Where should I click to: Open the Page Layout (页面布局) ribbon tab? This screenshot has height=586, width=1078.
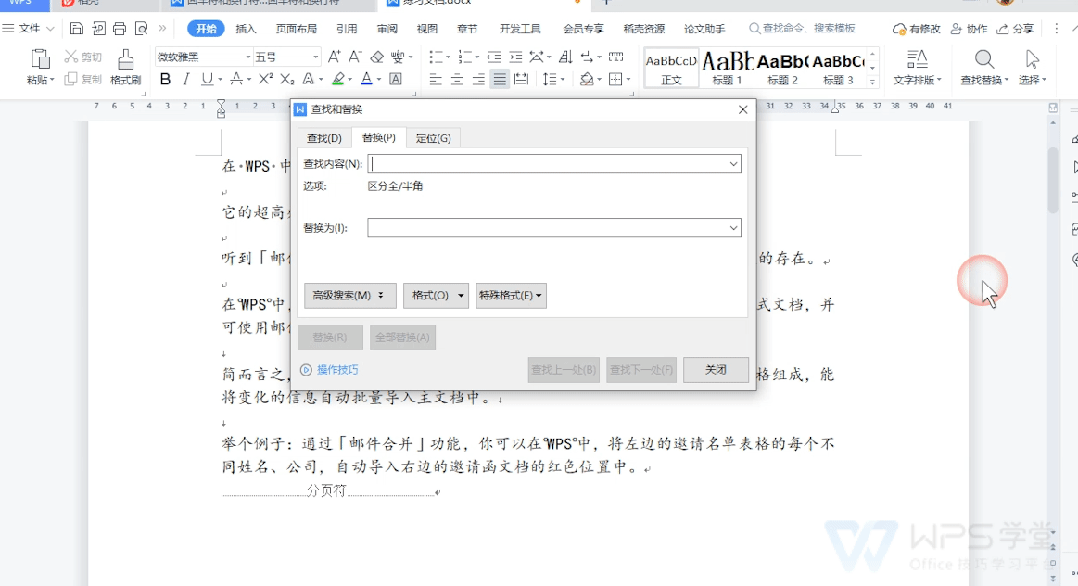(x=296, y=28)
